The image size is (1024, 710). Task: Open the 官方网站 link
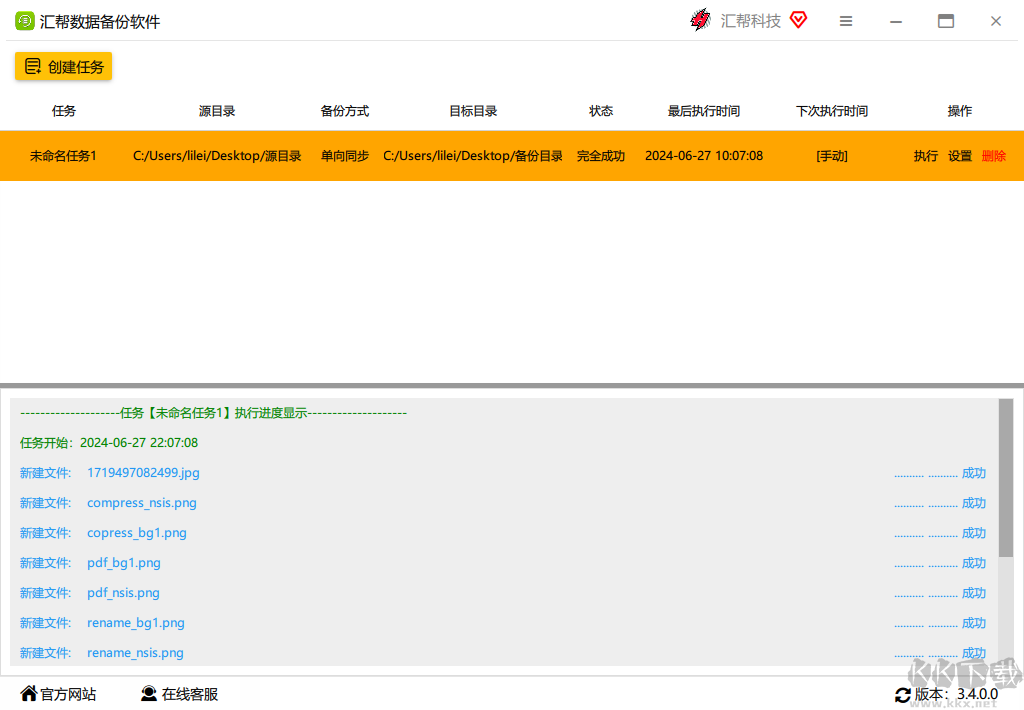pos(66,693)
